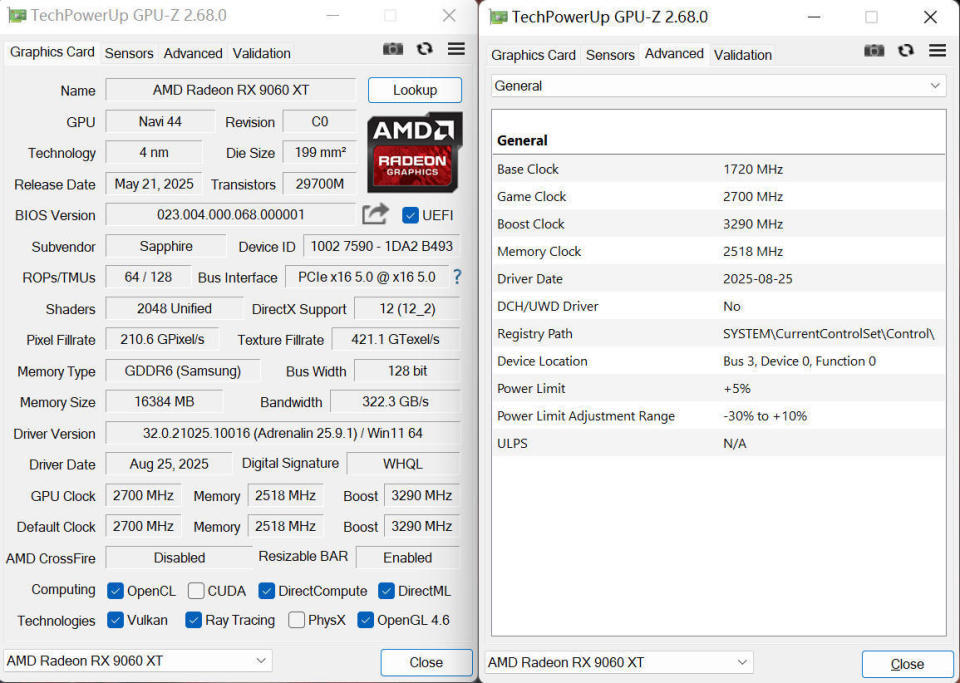Click refresh icon in right GPU-Z window
The image size is (960, 683).
(906, 50)
